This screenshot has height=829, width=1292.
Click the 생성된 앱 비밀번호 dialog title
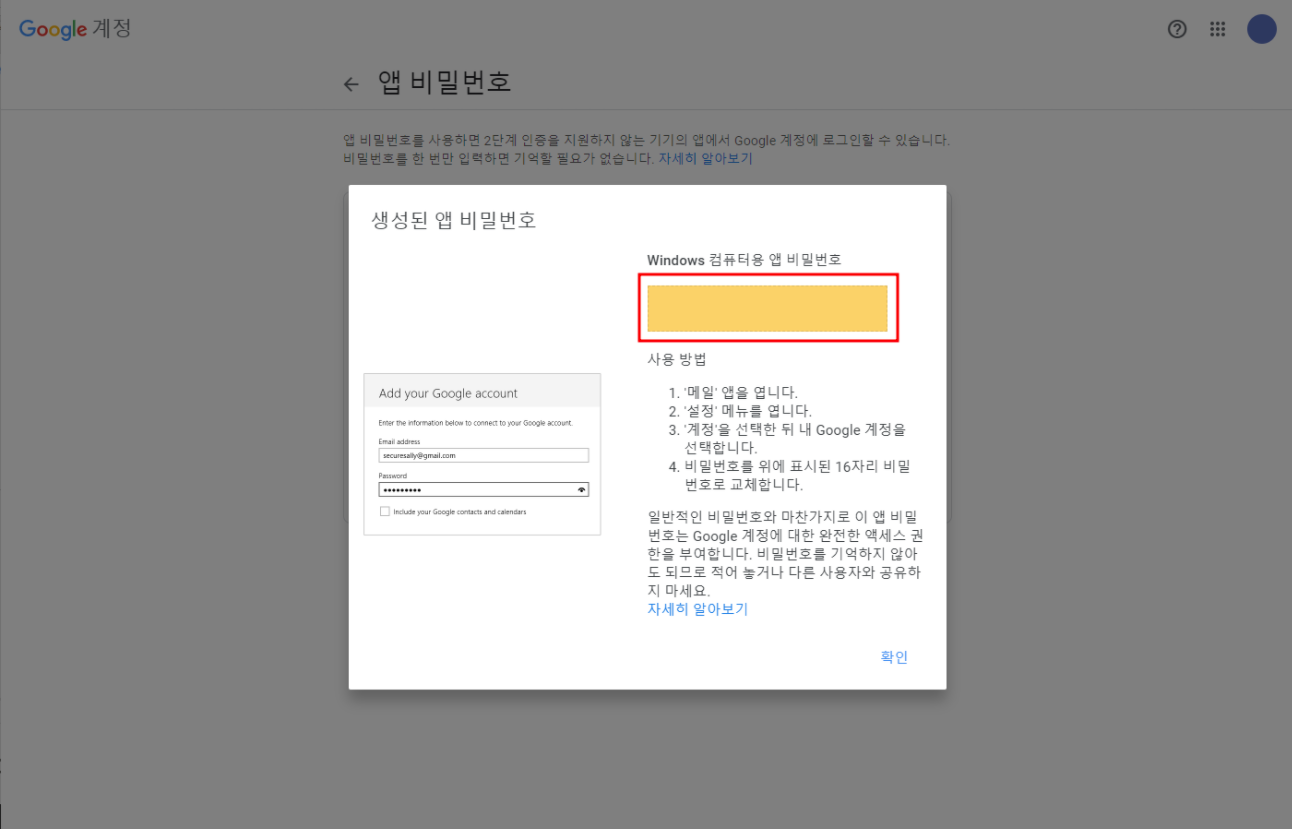454,220
